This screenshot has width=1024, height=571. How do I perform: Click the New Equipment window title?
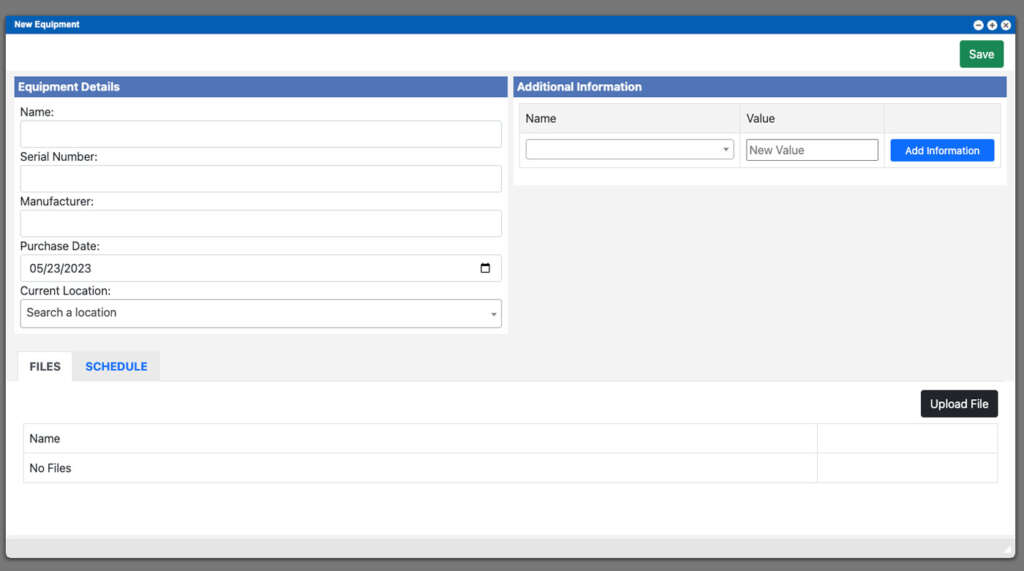46,24
